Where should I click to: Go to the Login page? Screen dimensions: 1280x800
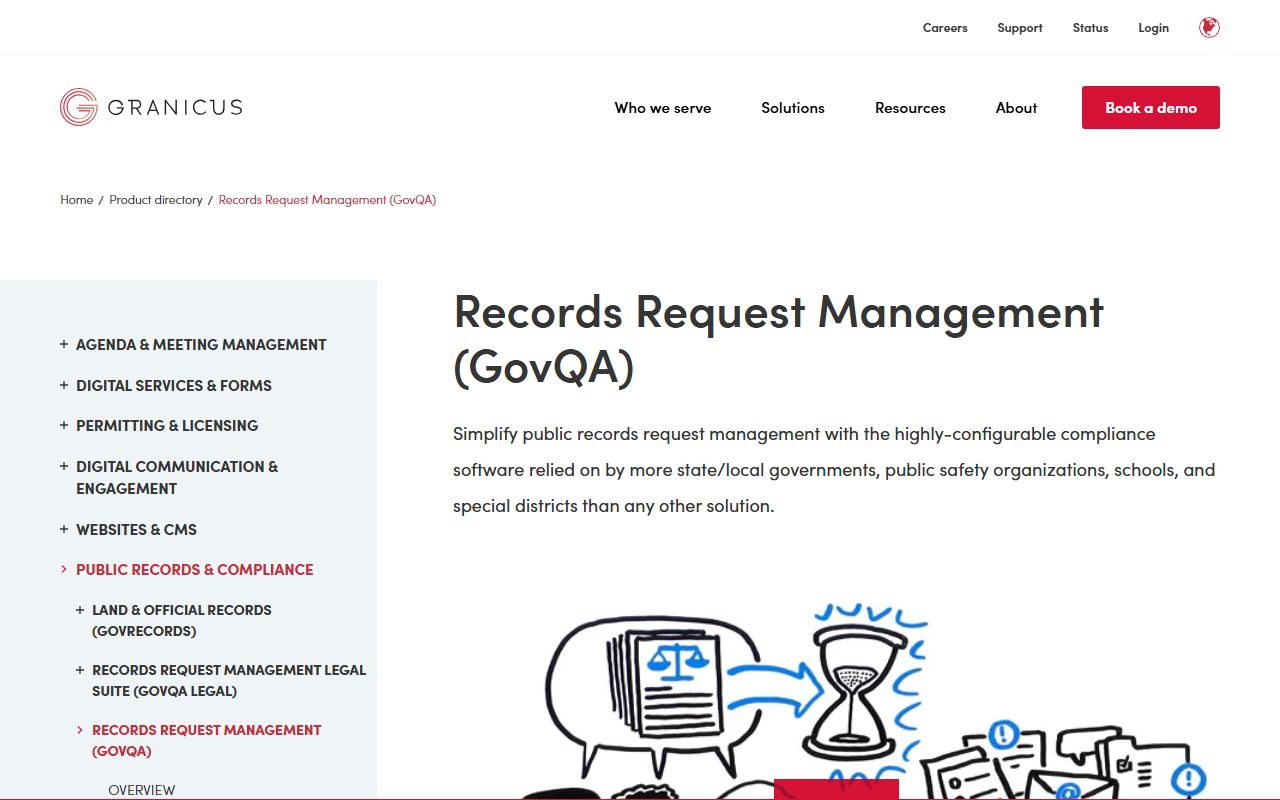(x=1153, y=28)
